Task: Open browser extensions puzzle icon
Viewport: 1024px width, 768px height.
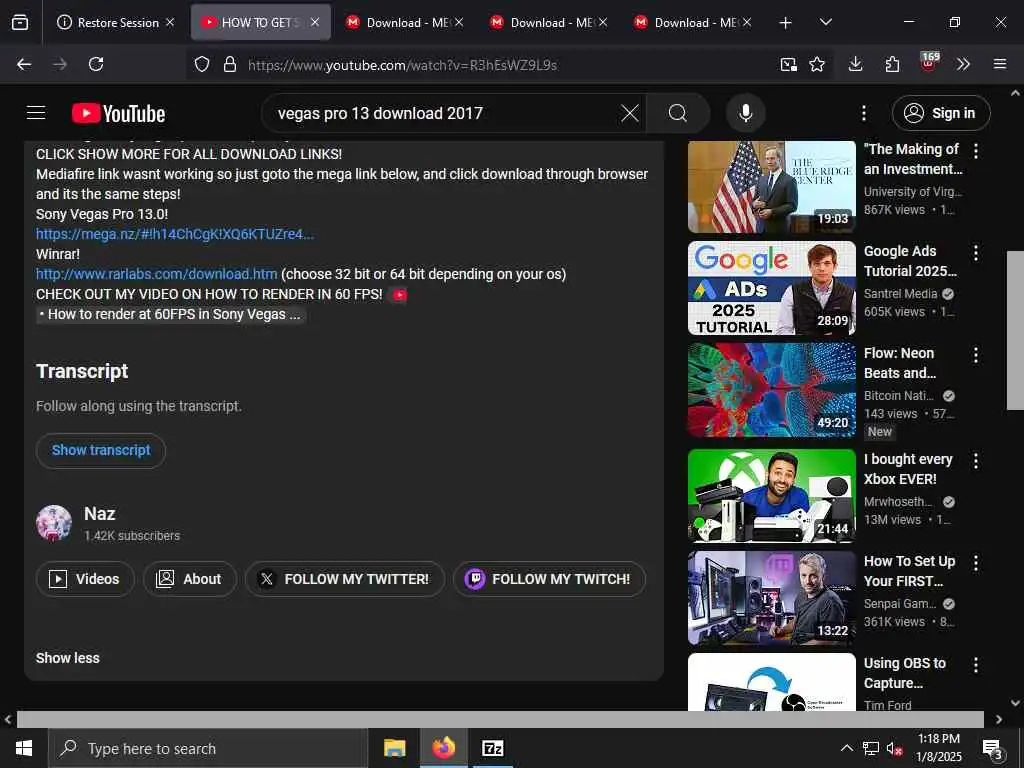Action: 892,64
